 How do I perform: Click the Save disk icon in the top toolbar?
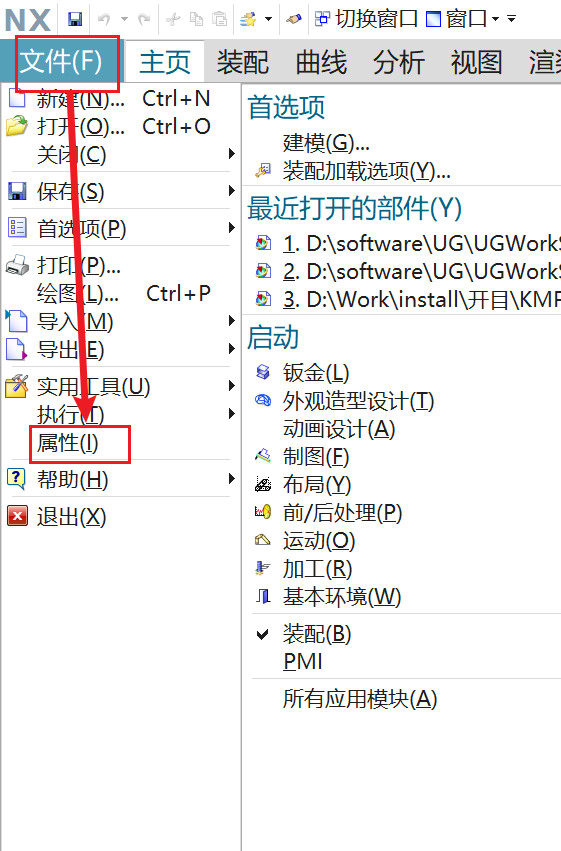(x=75, y=20)
